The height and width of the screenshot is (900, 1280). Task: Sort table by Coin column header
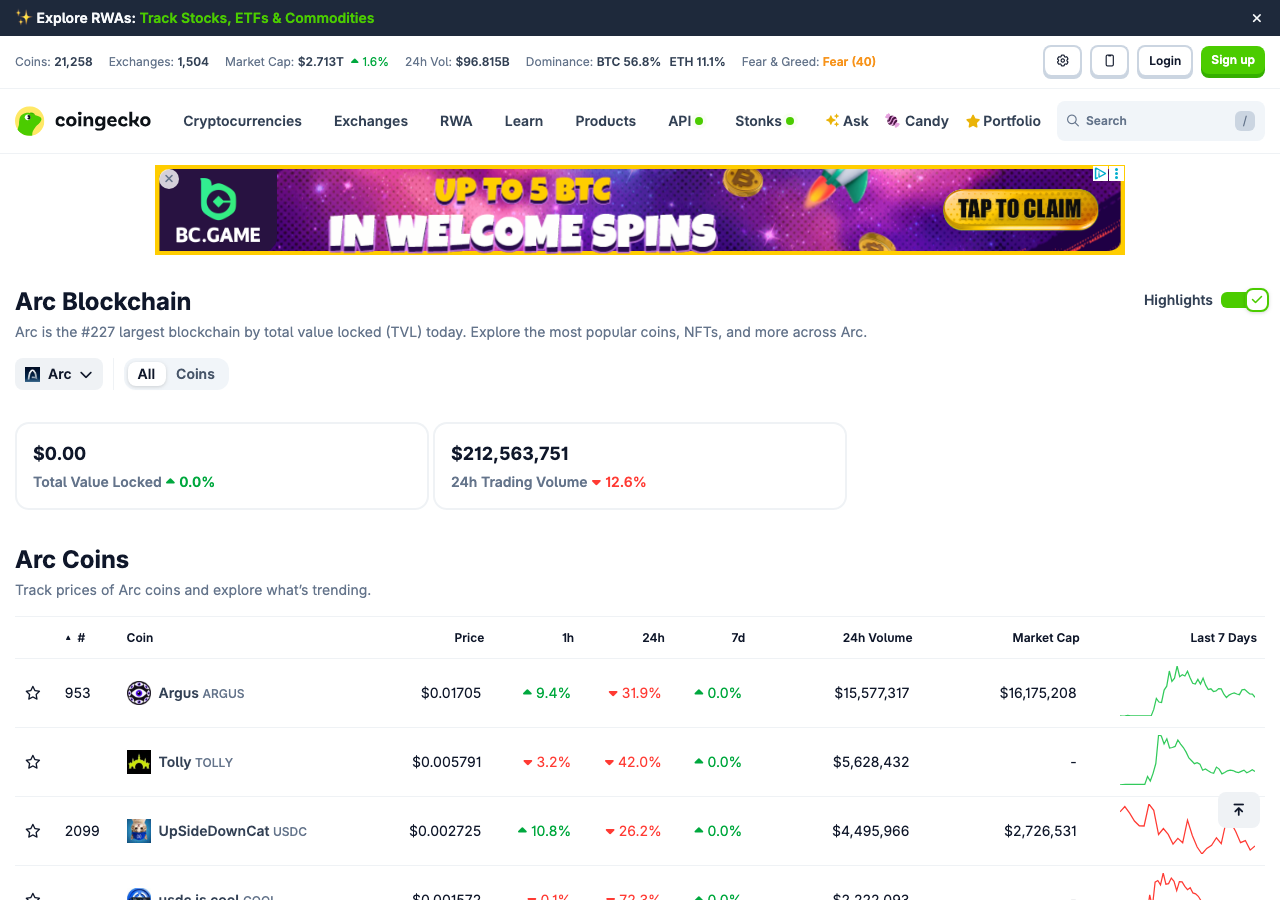tap(140, 638)
